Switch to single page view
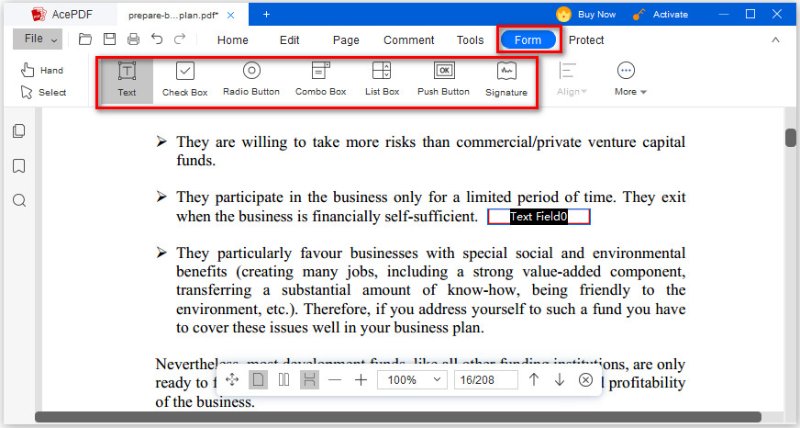The height and width of the screenshot is (428, 800). 258,380
